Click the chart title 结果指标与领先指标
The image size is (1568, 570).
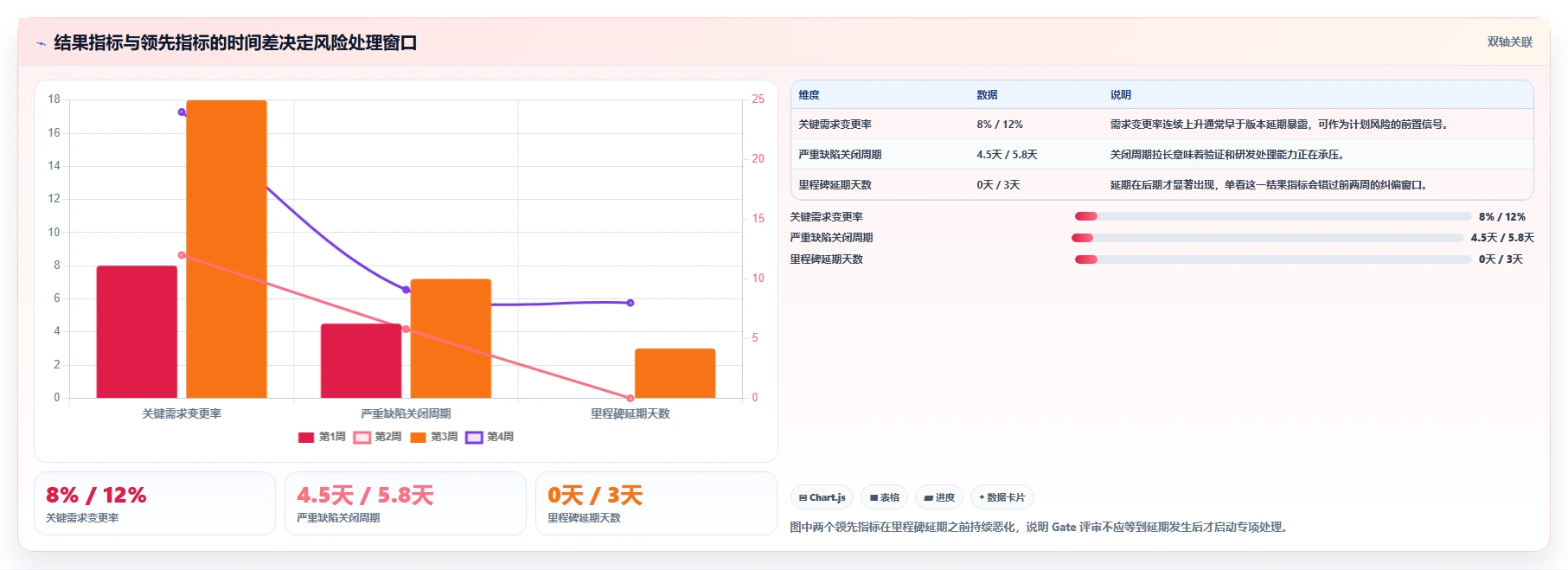click(x=235, y=42)
